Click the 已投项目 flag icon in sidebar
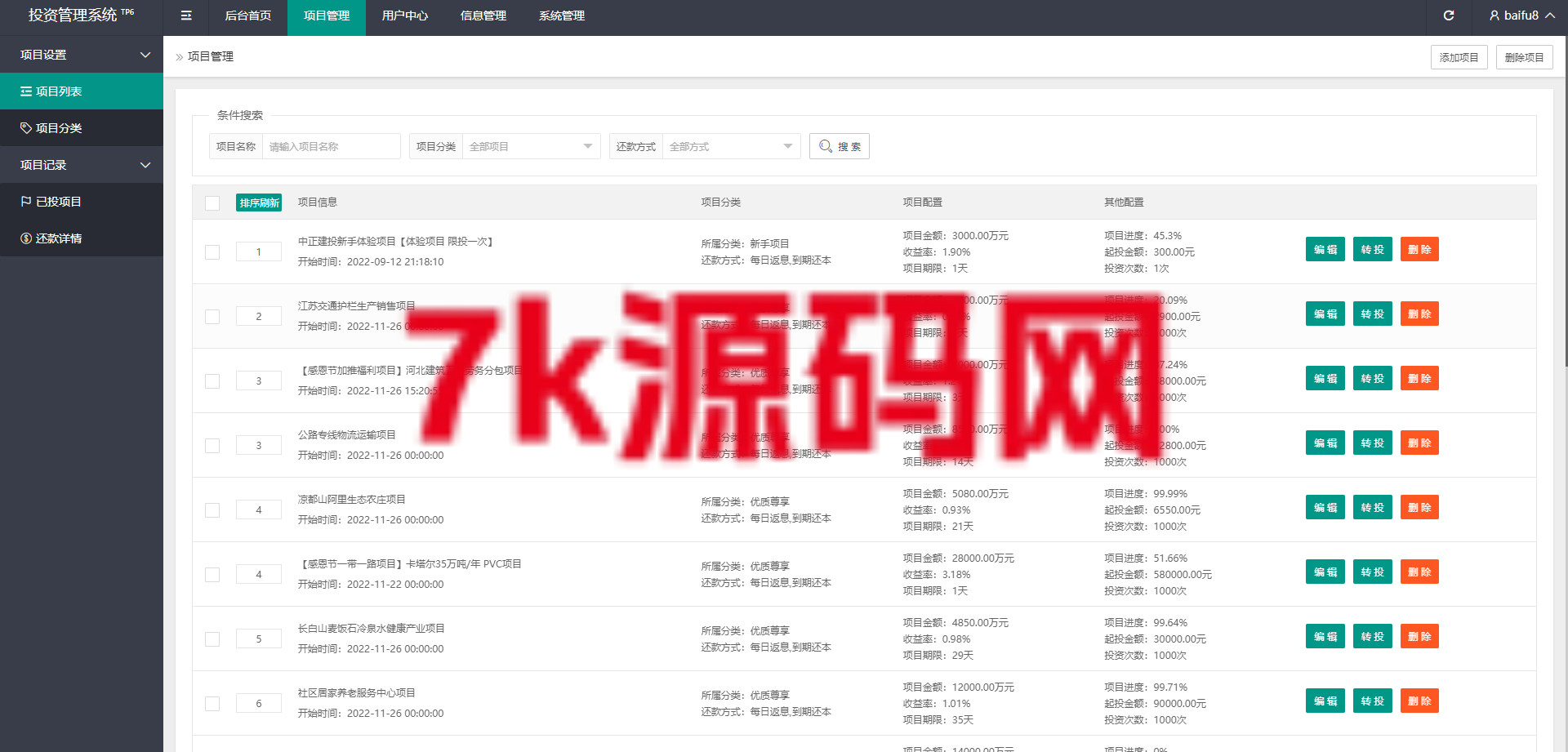 tap(26, 202)
